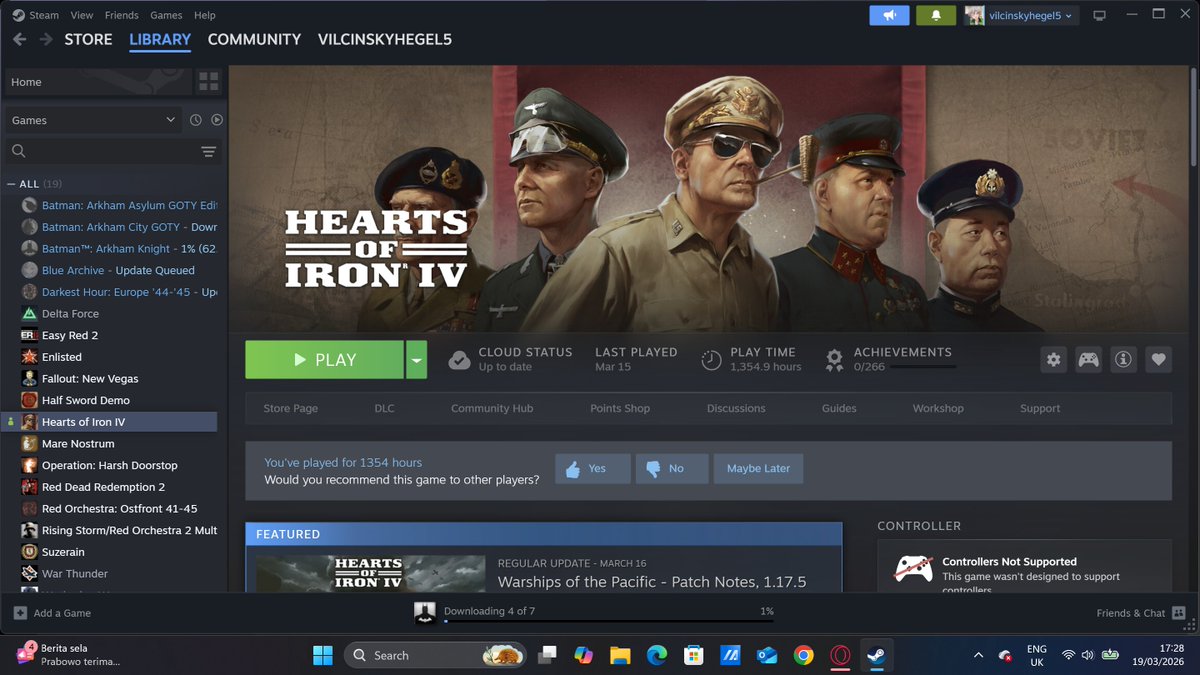Screen dimensions: 1200x675
Task: Open the Games collection dropdown
Action: point(94,120)
